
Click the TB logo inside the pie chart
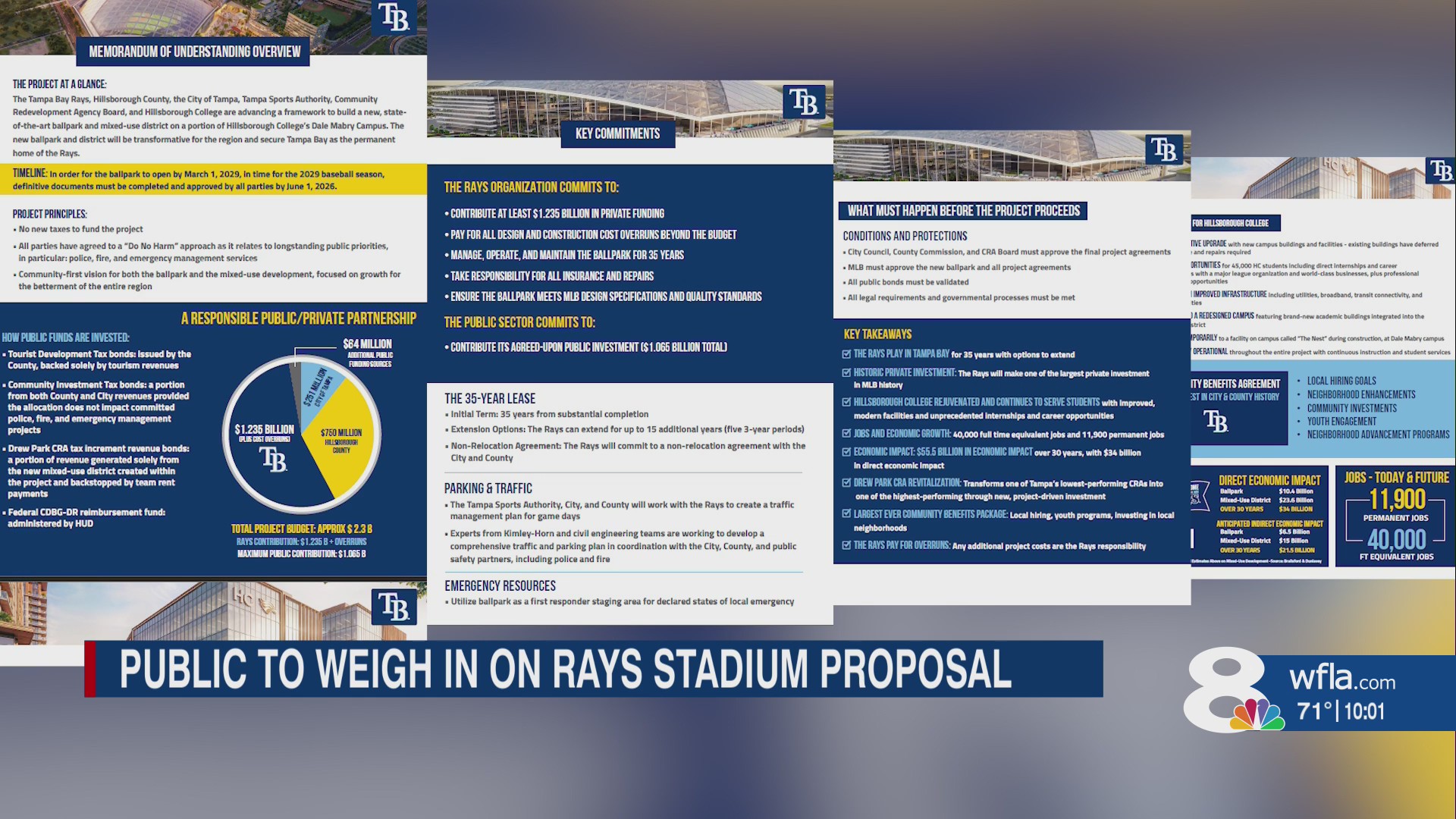point(272,459)
